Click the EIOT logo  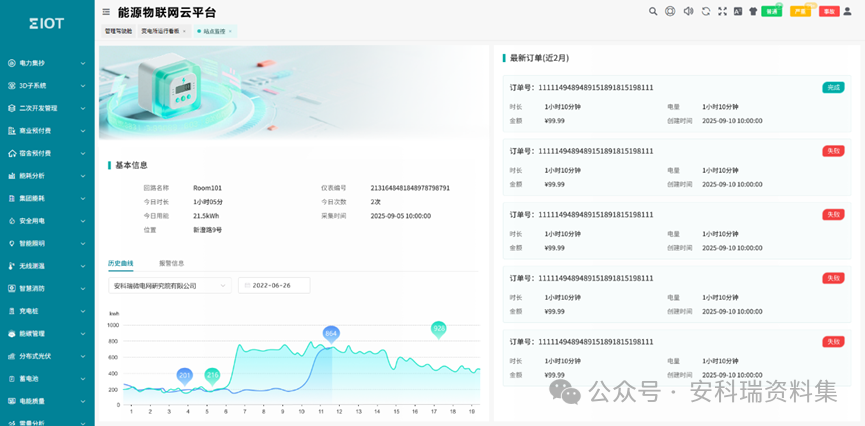coord(47,23)
